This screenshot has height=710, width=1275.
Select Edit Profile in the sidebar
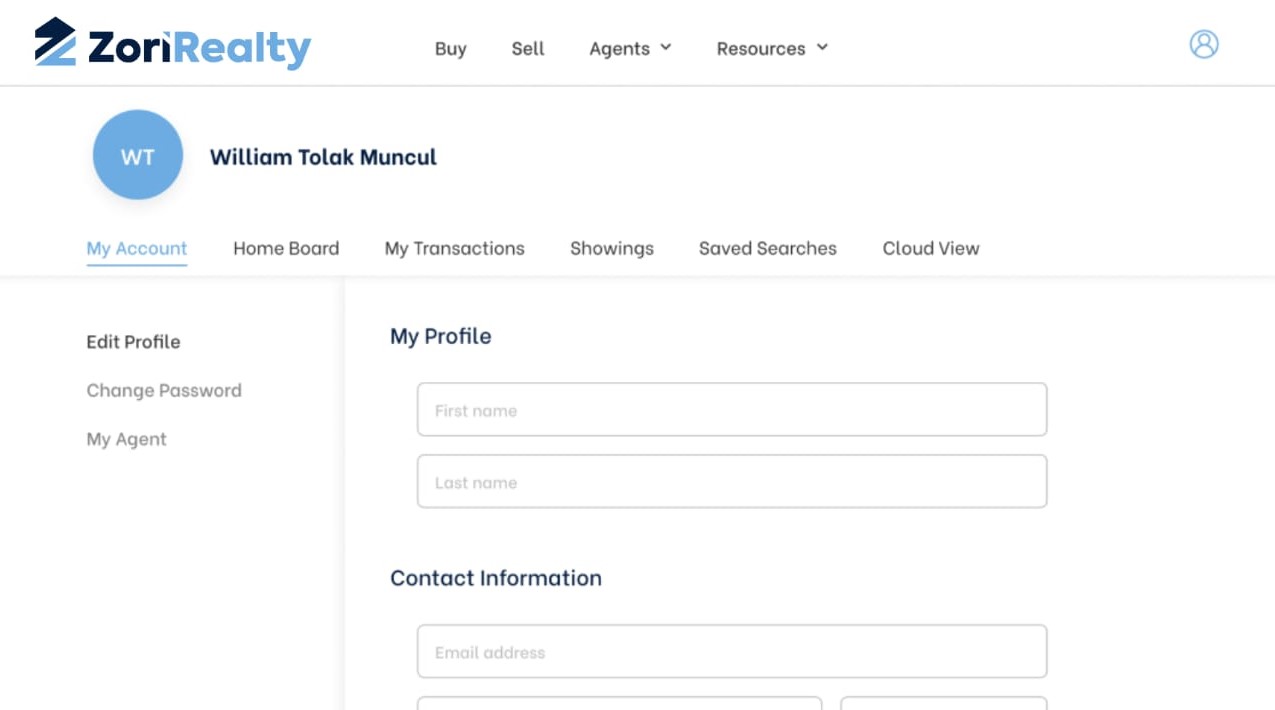point(133,342)
